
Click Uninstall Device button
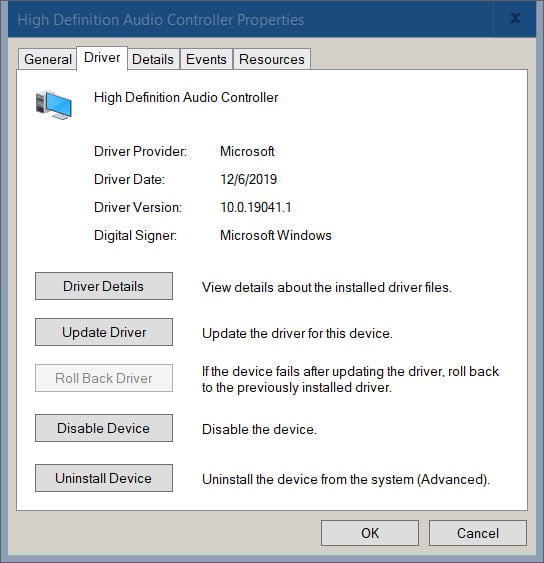click(x=104, y=478)
